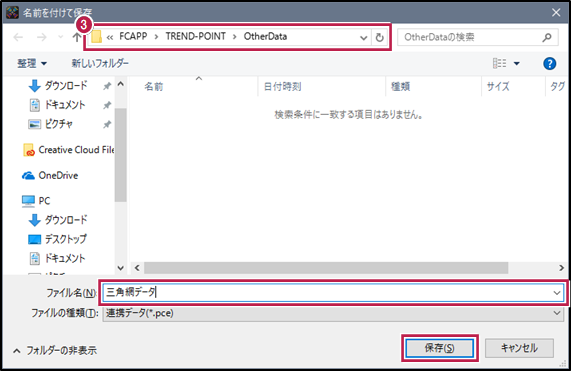
Task: Create a folder with 新しいフォルダー
Action: 100,63
